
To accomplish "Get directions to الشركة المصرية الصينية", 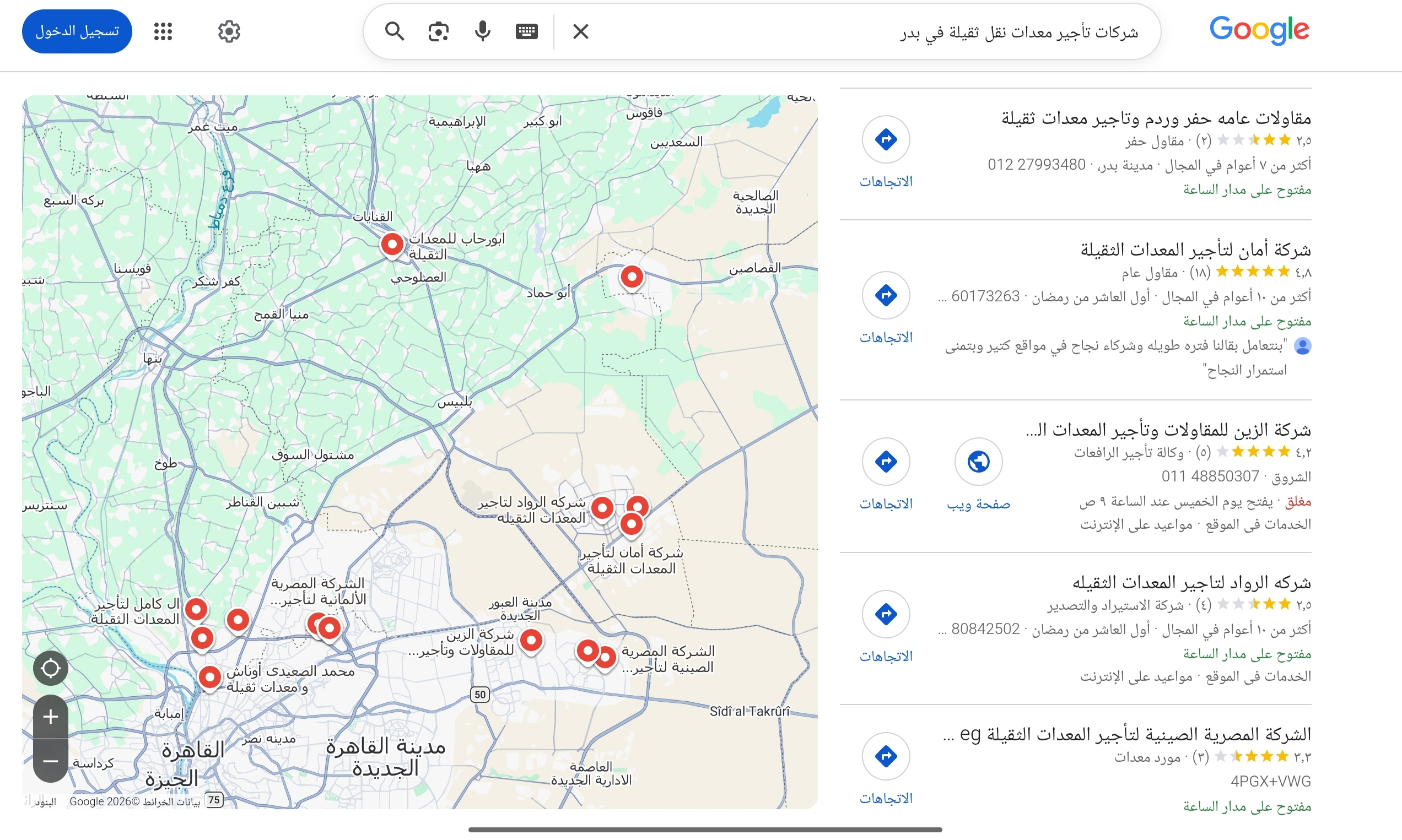I will coord(886,769).
